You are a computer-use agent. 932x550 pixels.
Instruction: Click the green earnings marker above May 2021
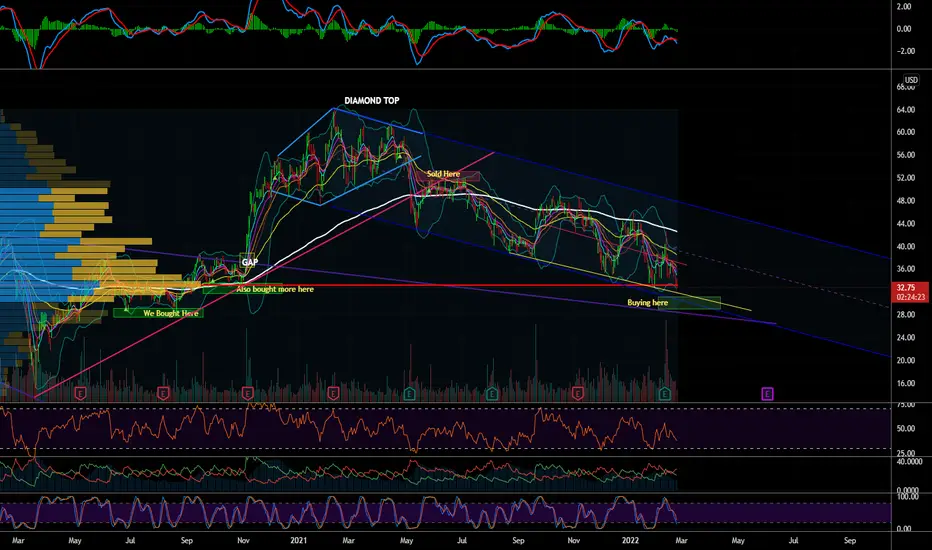[x=409, y=394]
